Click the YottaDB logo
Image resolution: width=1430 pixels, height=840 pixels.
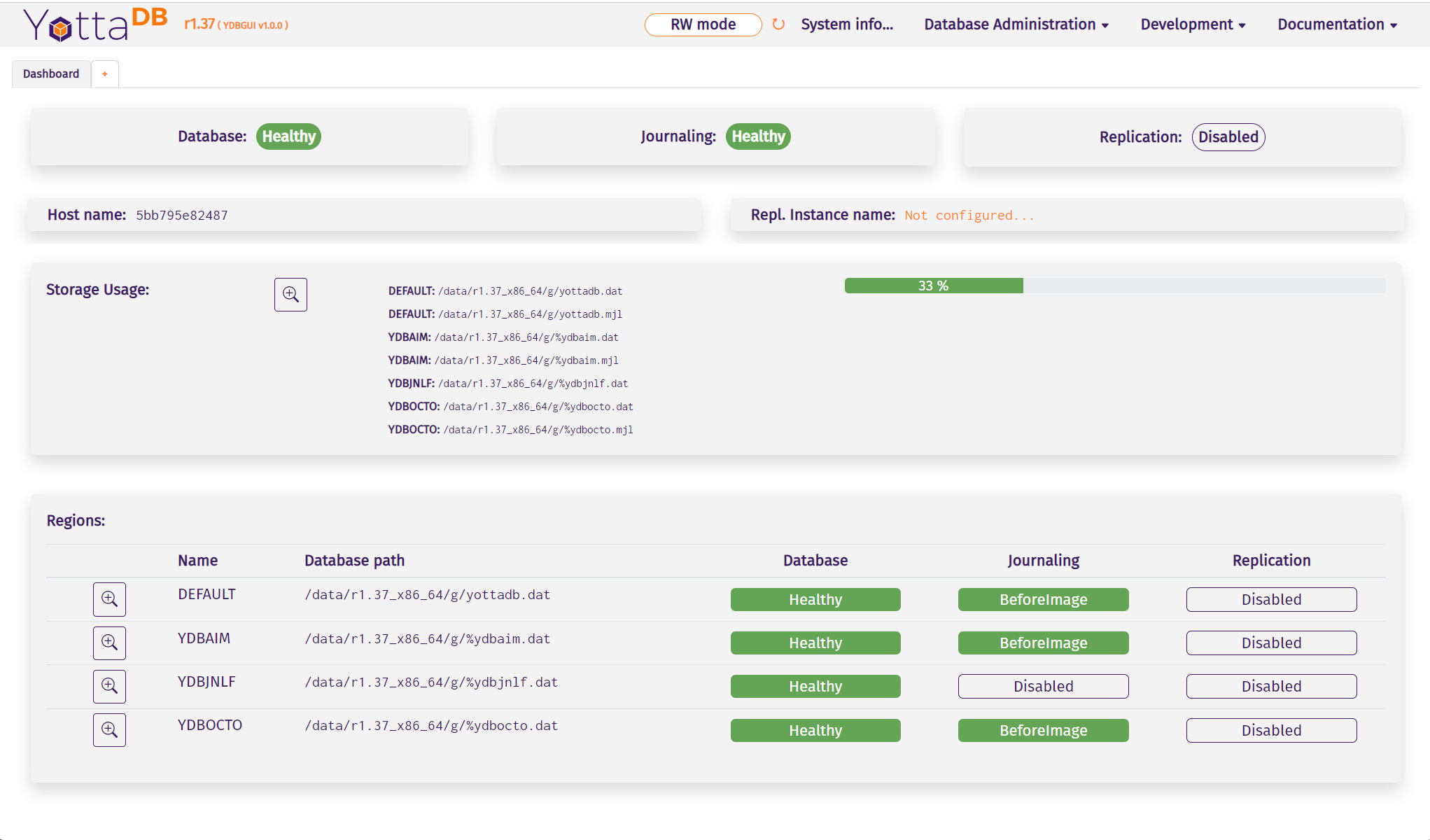pyautogui.click(x=96, y=24)
